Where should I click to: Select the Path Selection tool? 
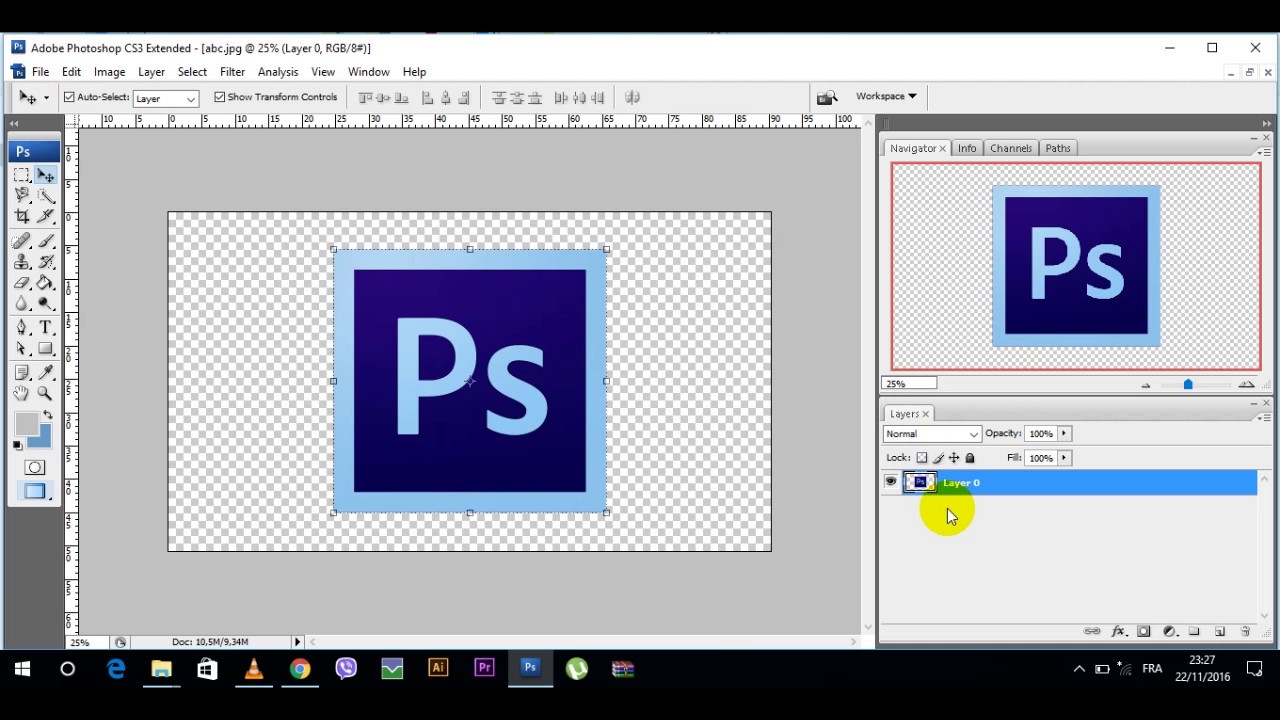tap(22, 349)
